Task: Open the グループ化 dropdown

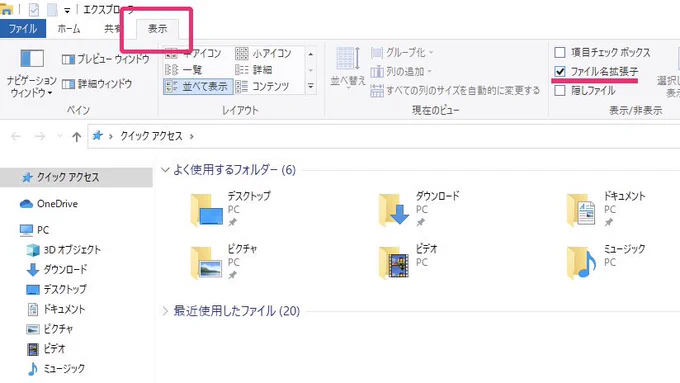Action: (x=402, y=53)
